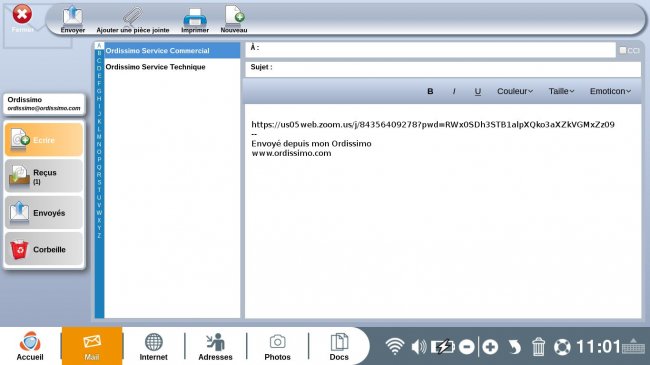
Task: Select contact Ordissimo Service Commercial
Action: [172, 51]
